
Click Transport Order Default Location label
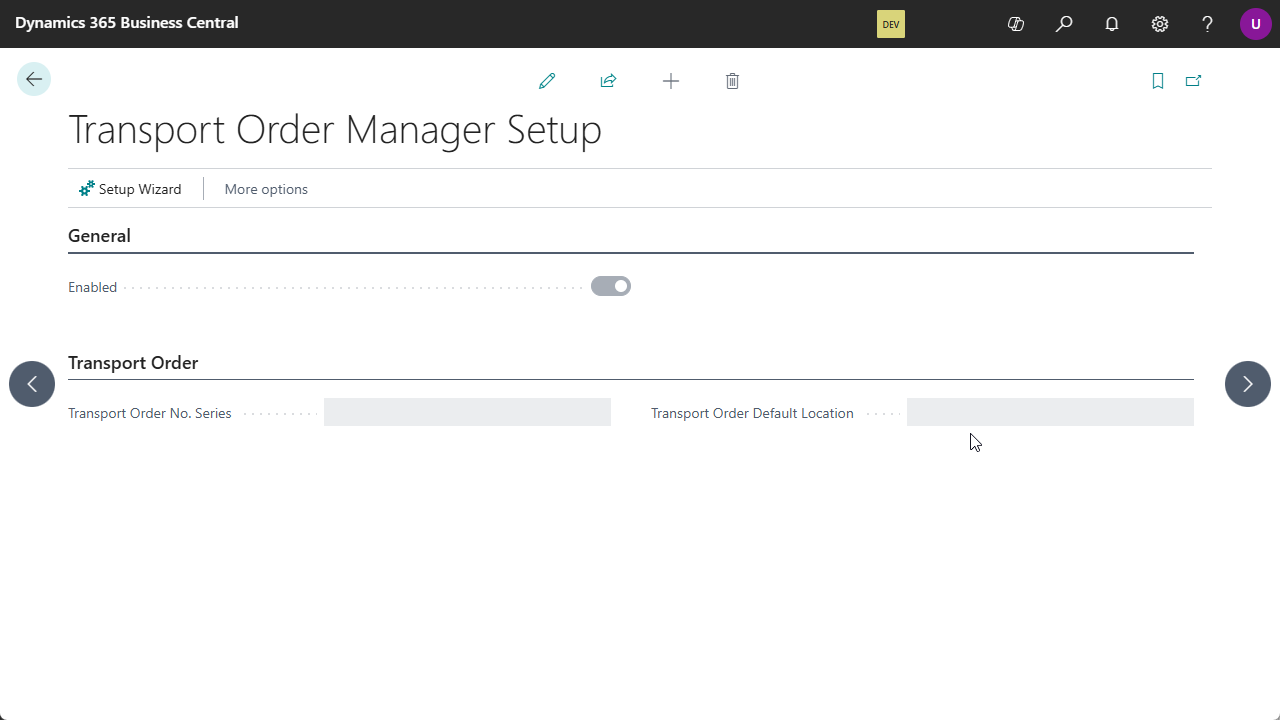752,413
